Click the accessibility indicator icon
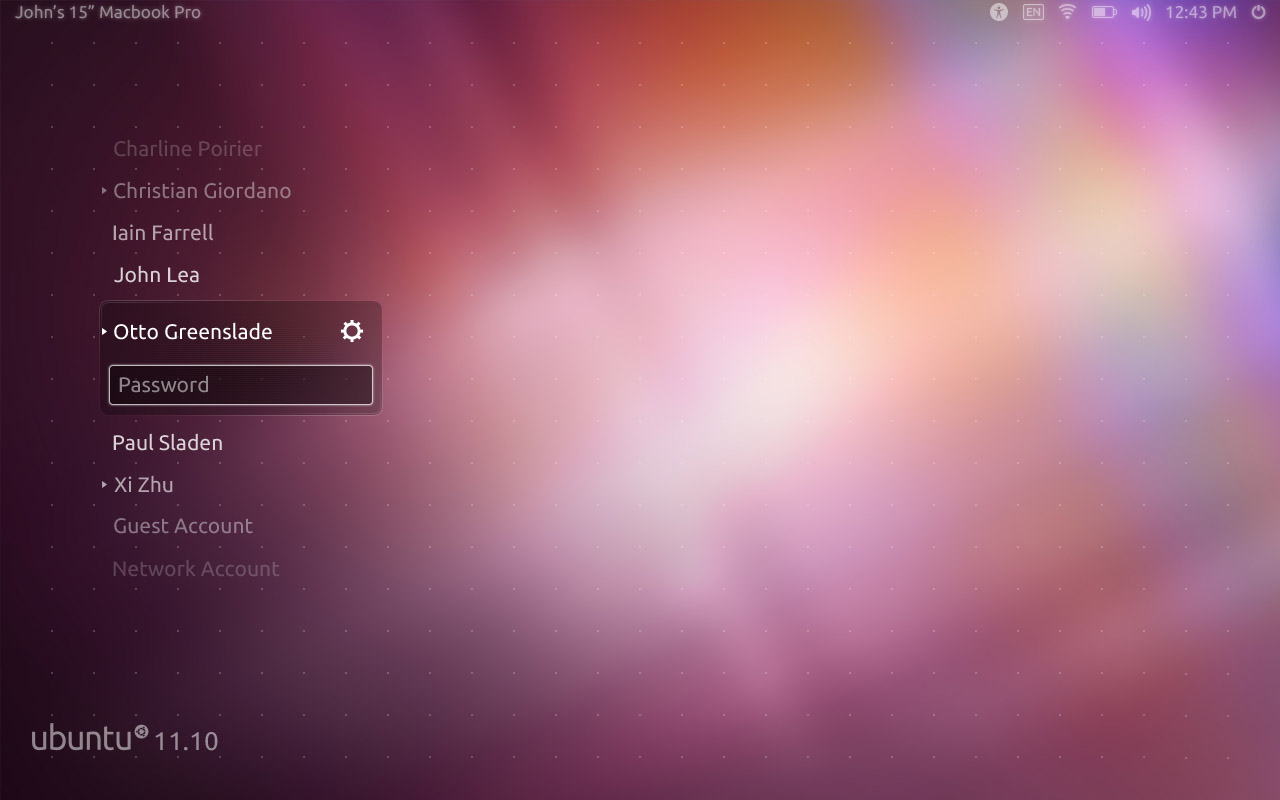 [x=998, y=12]
